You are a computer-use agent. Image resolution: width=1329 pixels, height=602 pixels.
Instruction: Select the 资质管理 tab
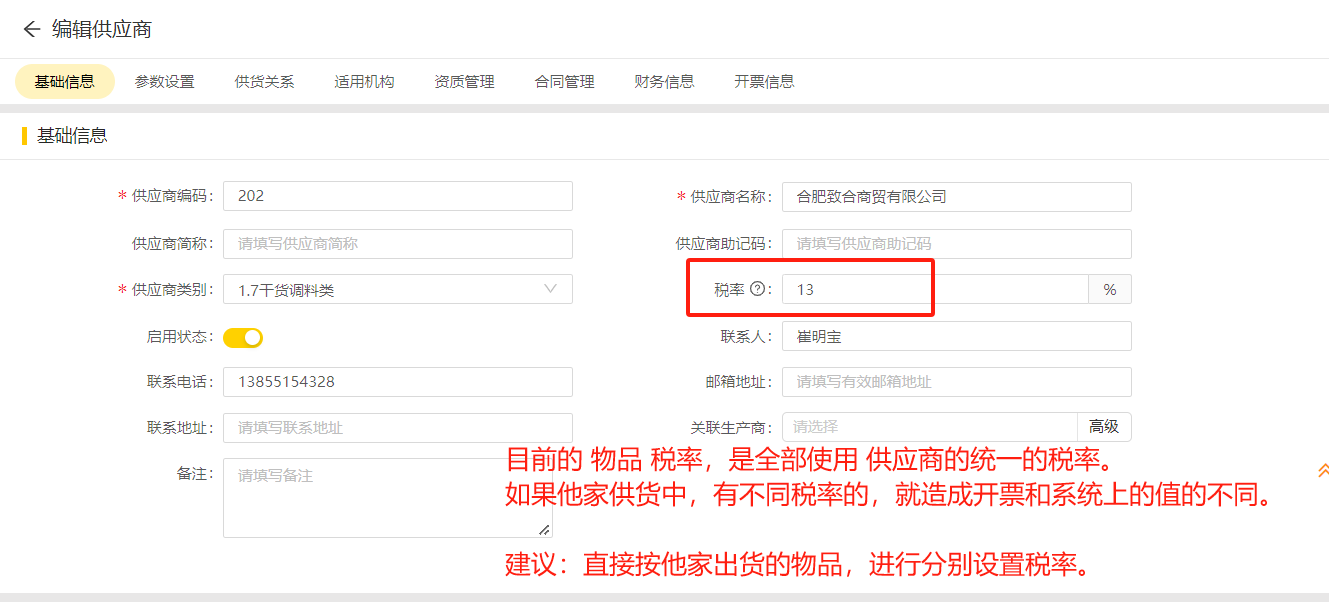[x=465, y=82]
